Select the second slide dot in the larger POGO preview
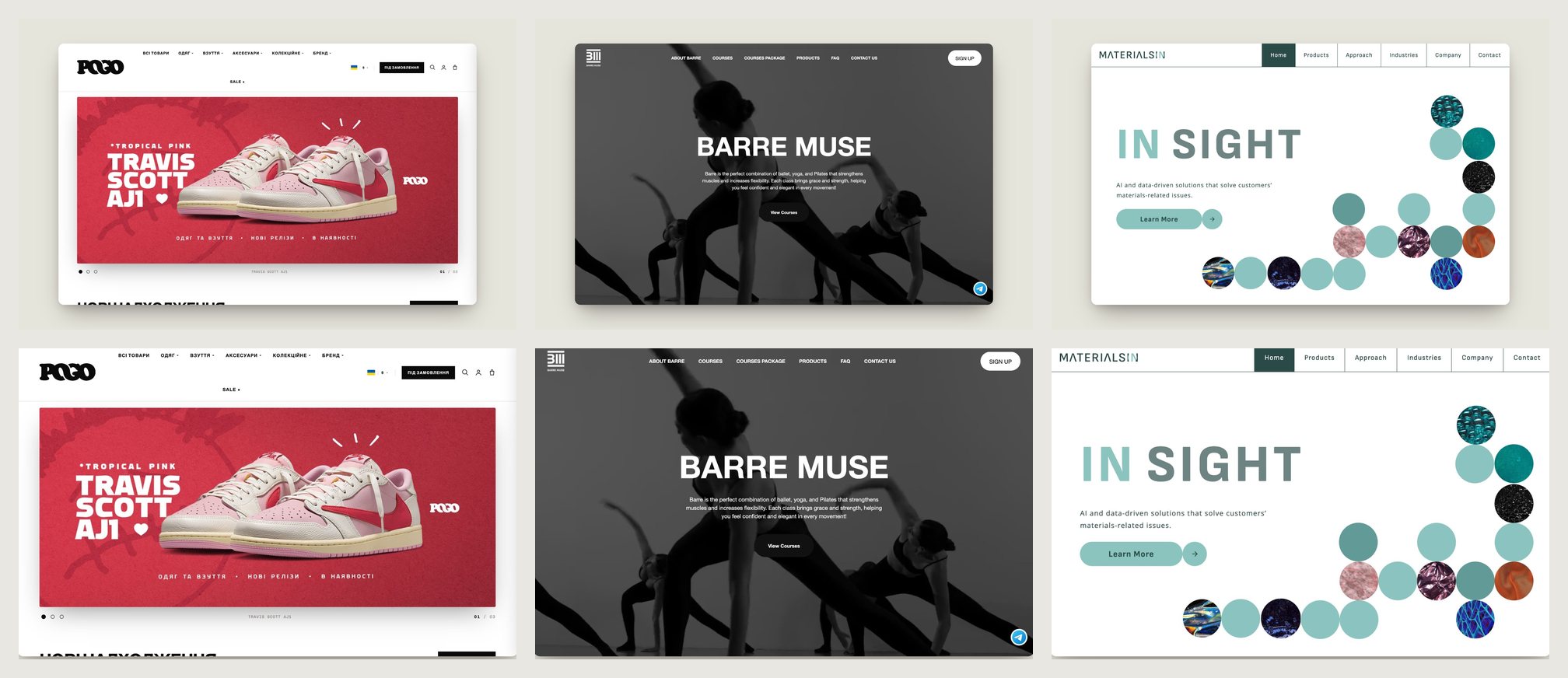 click(53, 617)
